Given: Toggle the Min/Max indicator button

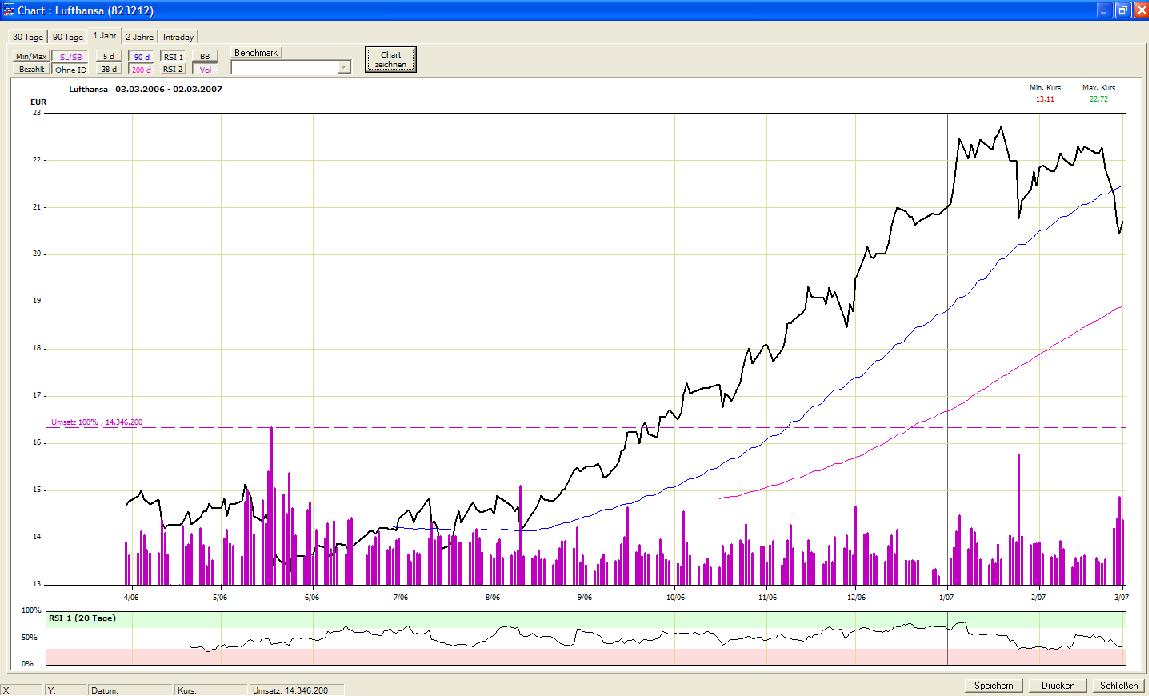Looking at the screenshot, I should coord(32,56).
